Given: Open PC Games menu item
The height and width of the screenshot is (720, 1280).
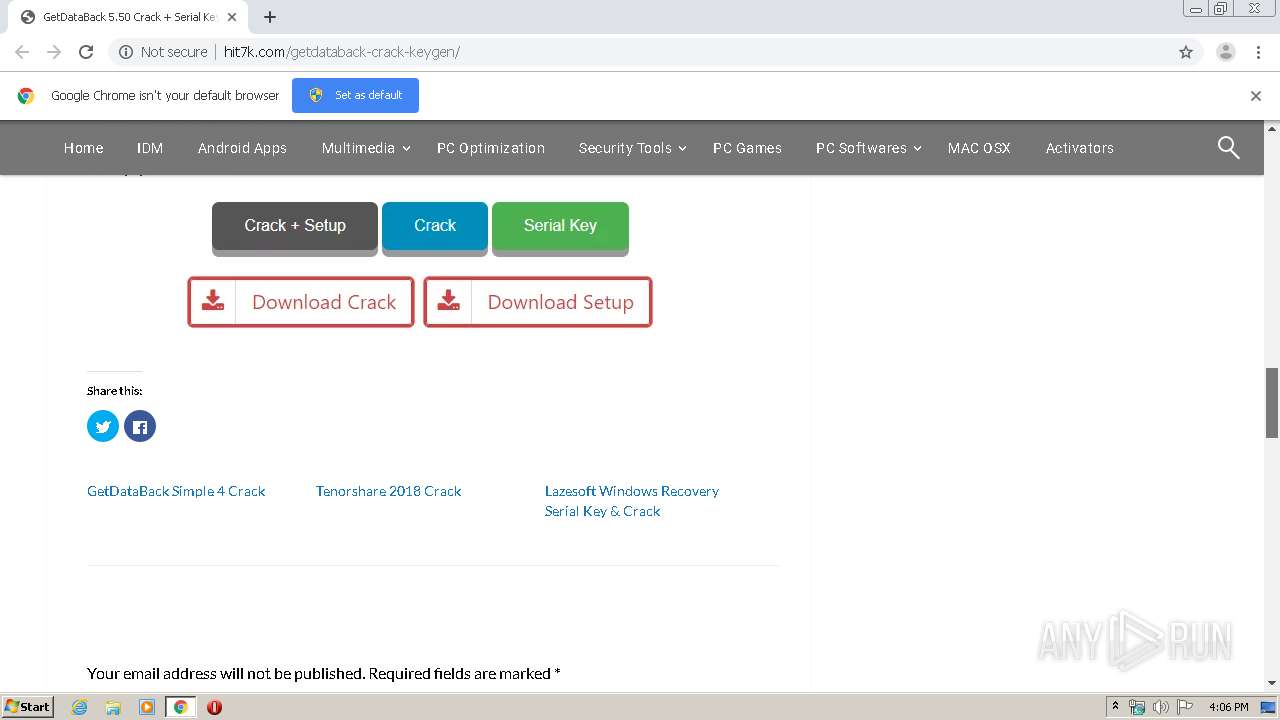Looking at the screenshot, I should (747, 148).
